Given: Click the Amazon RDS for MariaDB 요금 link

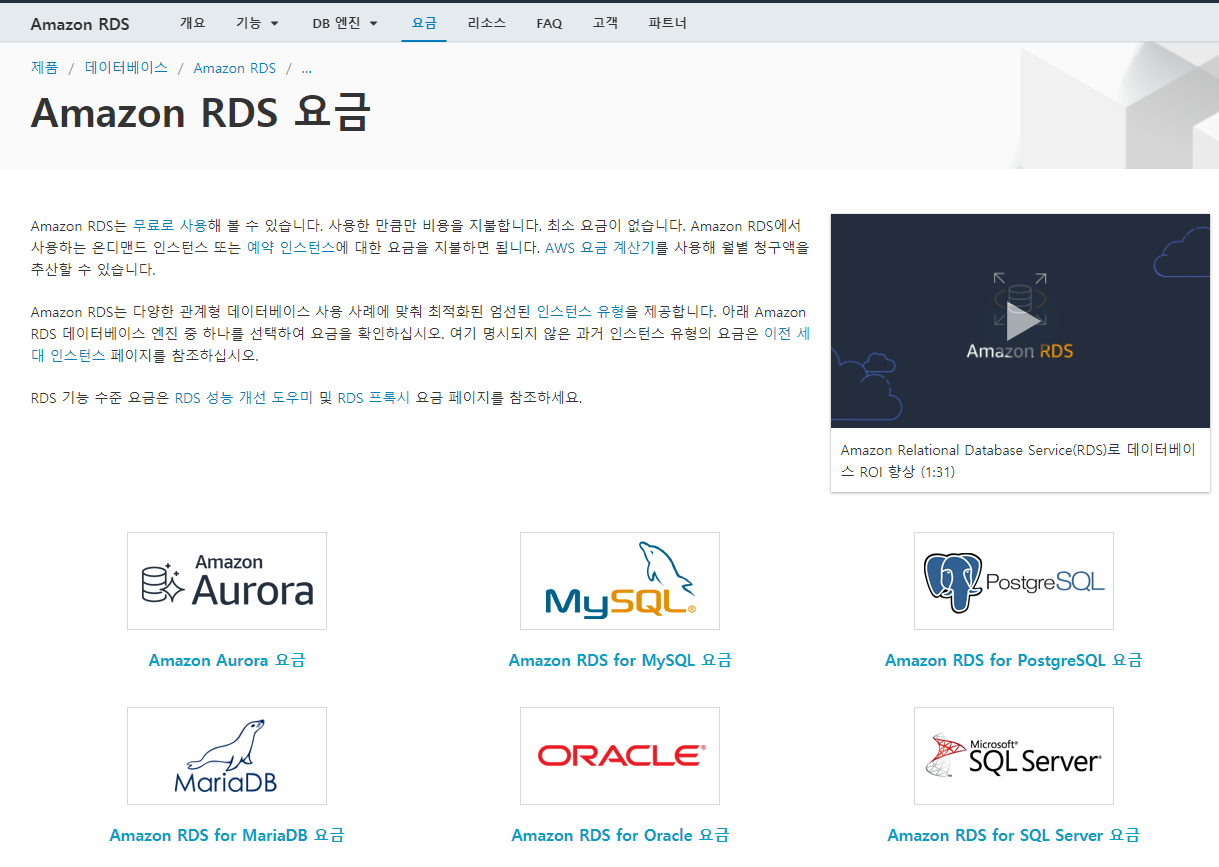Looking at the screenshot, I should click(x=227, y=835).
